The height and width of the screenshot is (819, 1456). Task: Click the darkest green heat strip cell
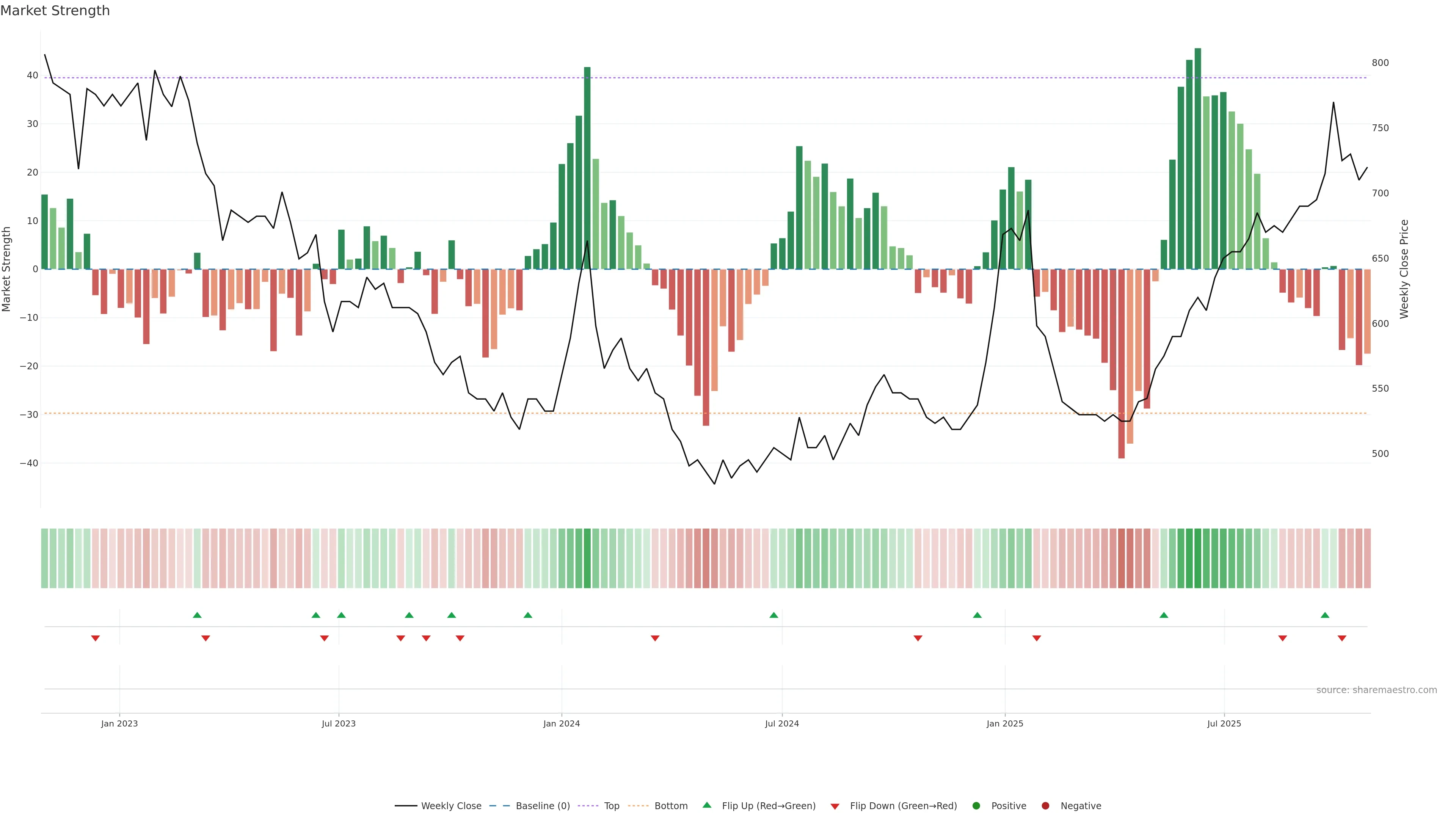[x=1198, y=559]
